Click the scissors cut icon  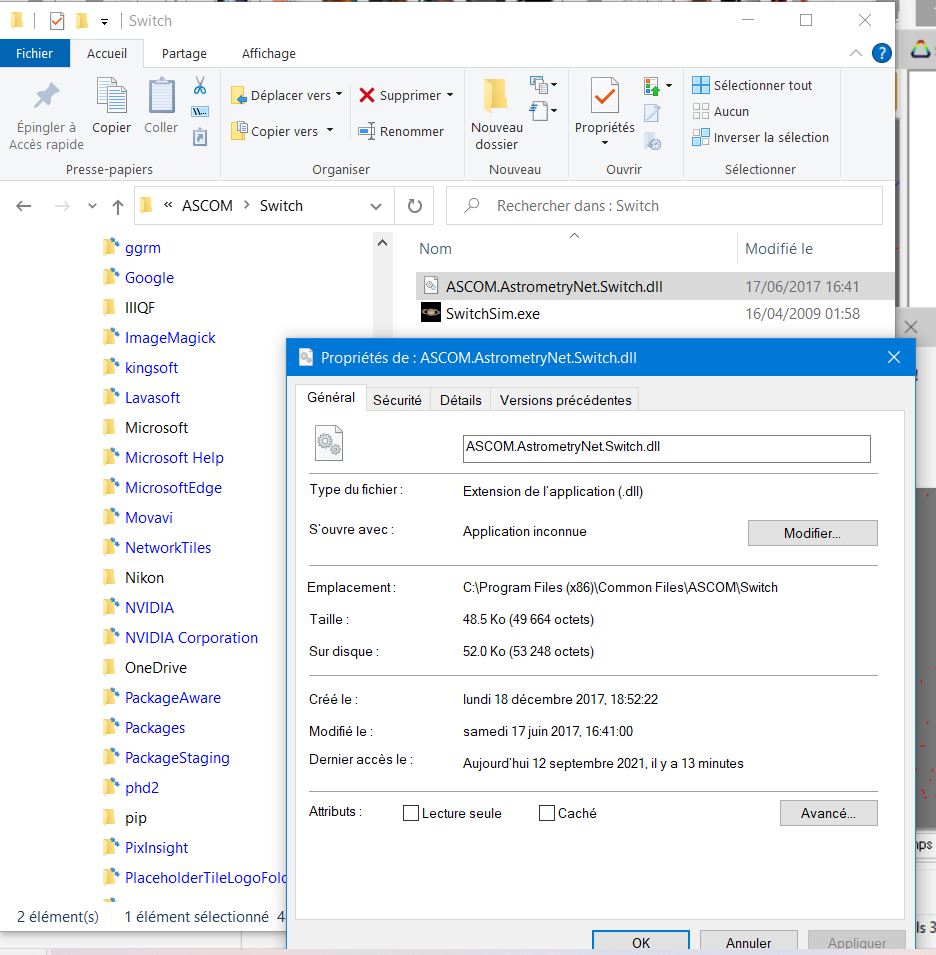tap(200, 85)
